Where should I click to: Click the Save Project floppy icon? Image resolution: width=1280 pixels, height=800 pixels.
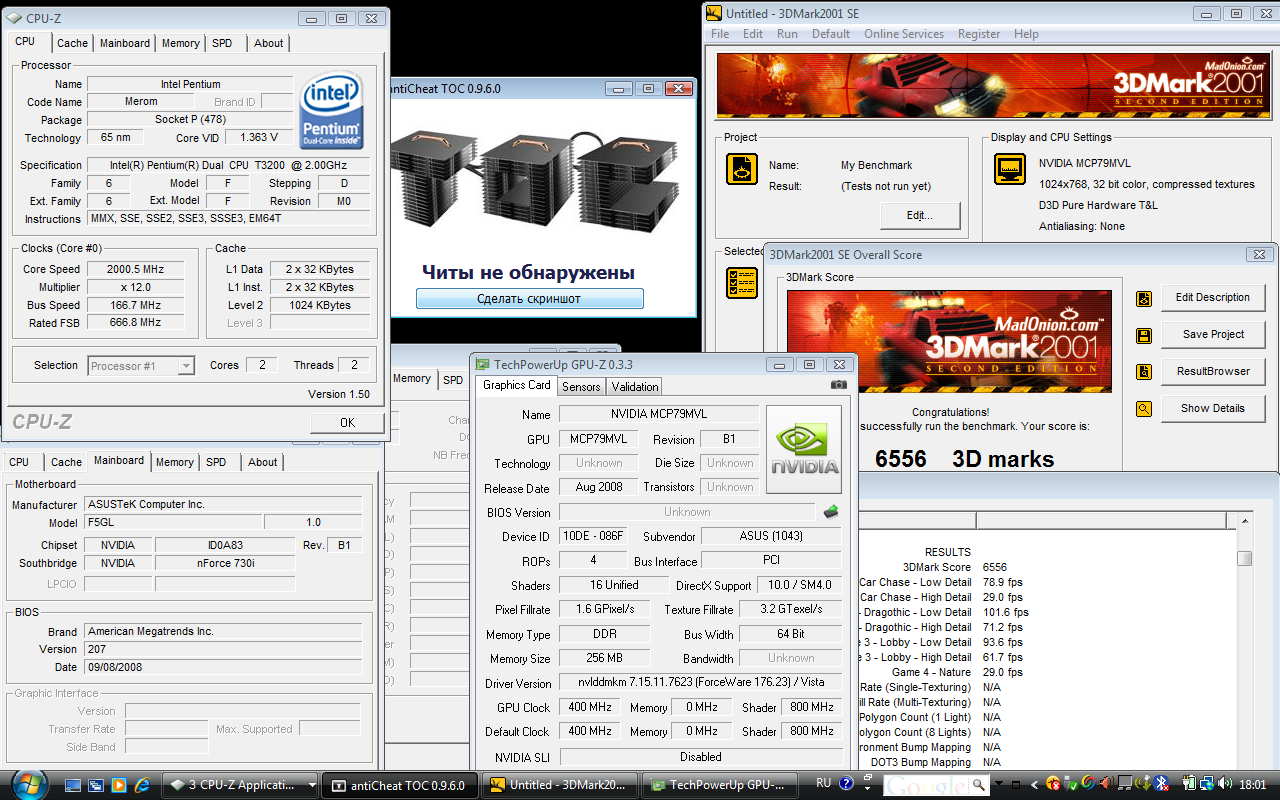click(x=1144, y=335)
